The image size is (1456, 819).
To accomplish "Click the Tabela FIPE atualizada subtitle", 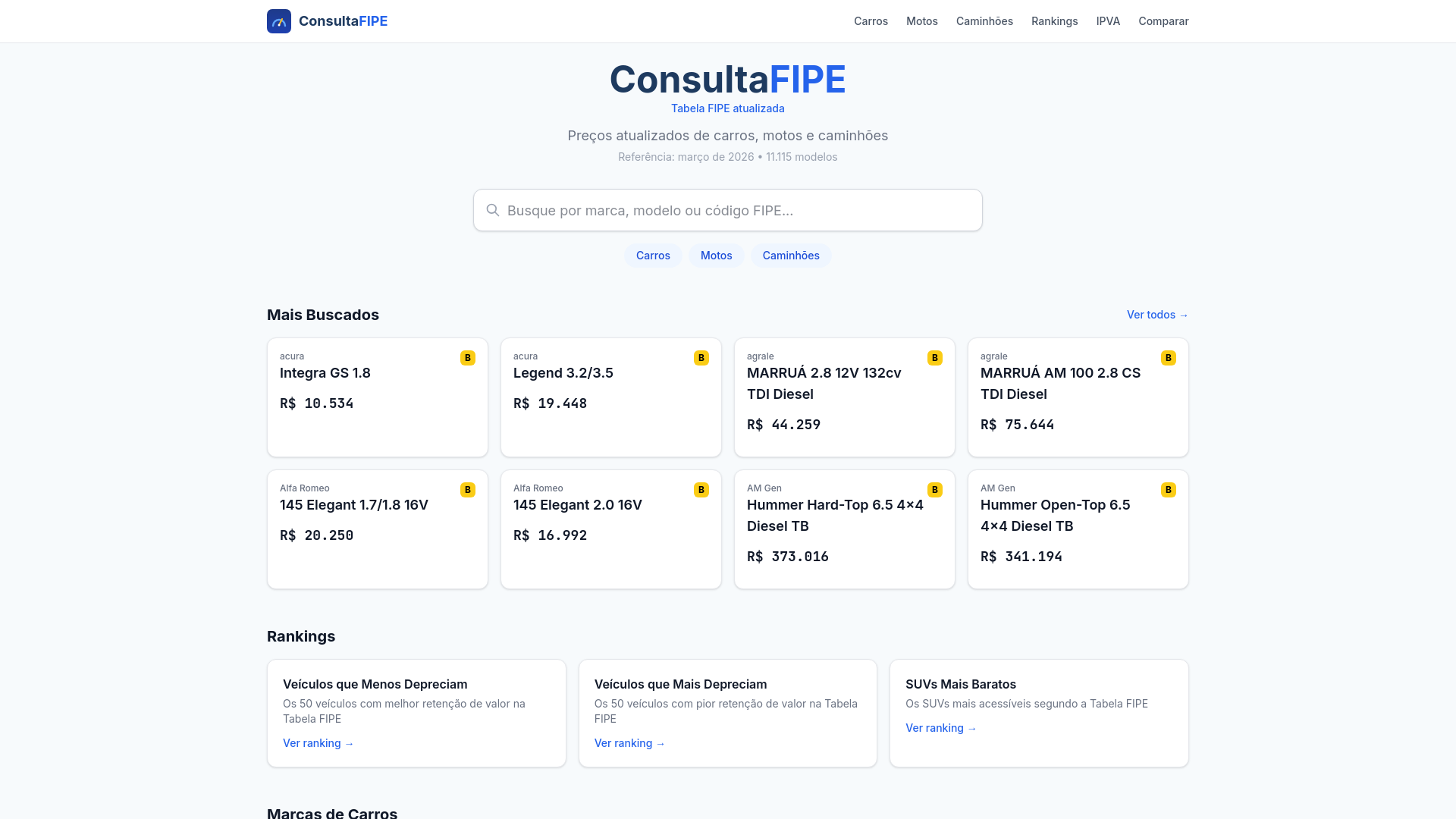I will [x=728, y=108].
